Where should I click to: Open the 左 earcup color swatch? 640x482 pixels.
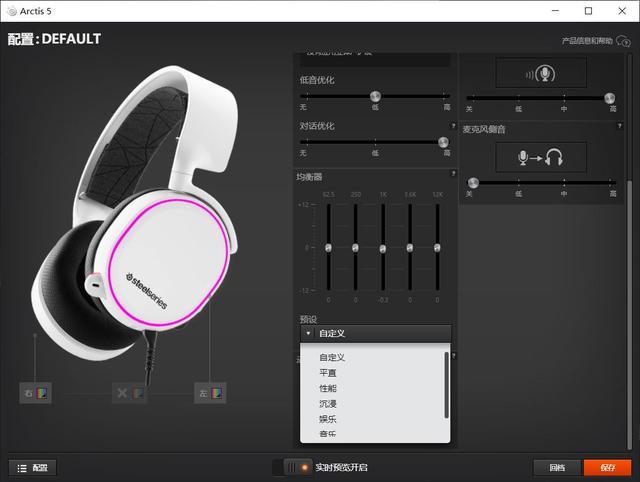(x=216, y=393)
